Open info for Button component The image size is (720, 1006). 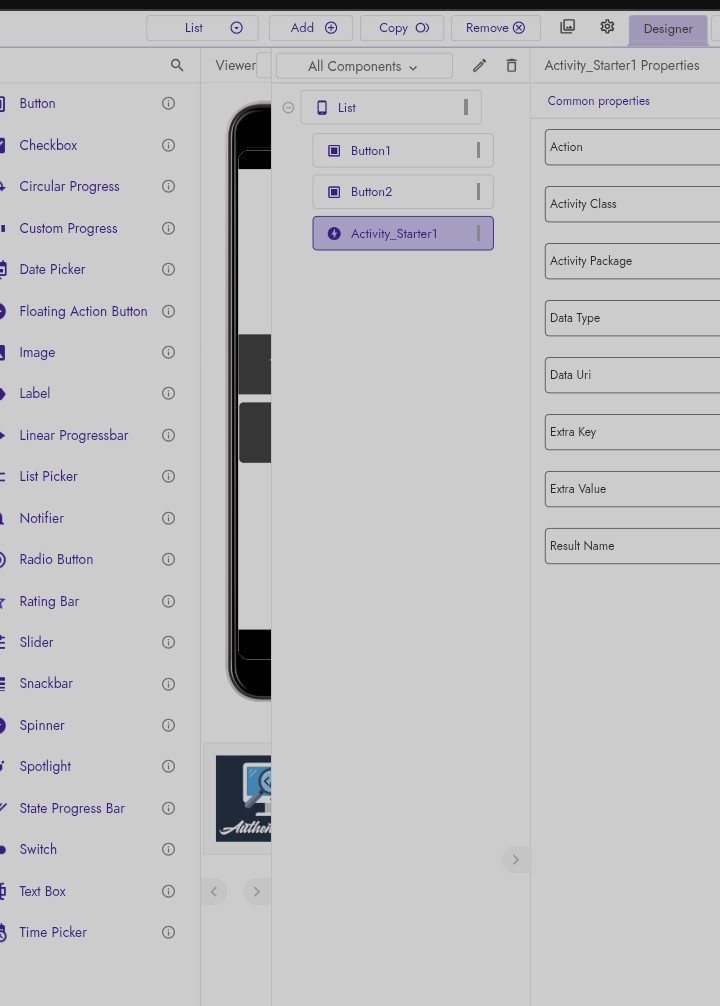click(x=168, y=103)
